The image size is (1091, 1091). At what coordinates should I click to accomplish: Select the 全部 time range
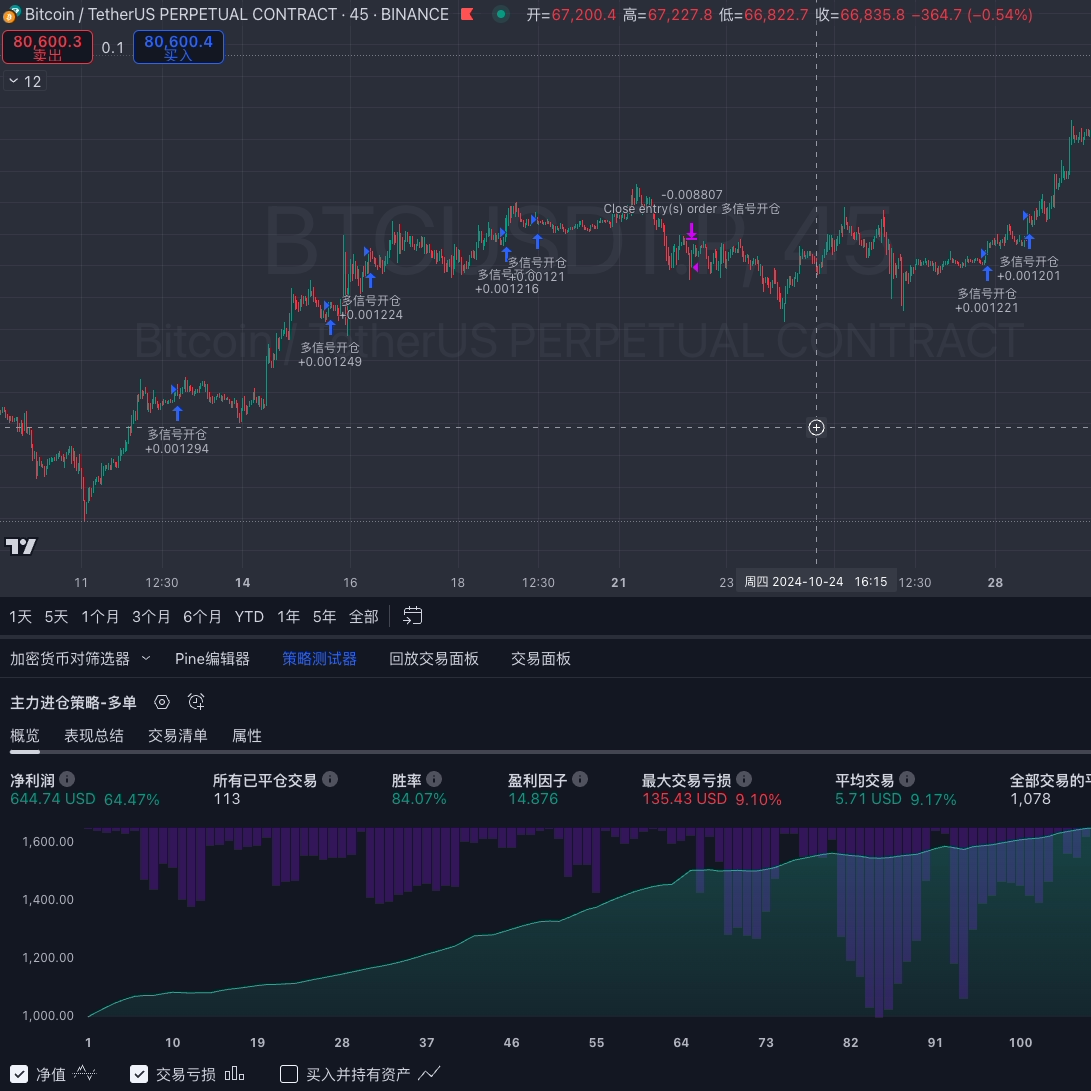363,616
